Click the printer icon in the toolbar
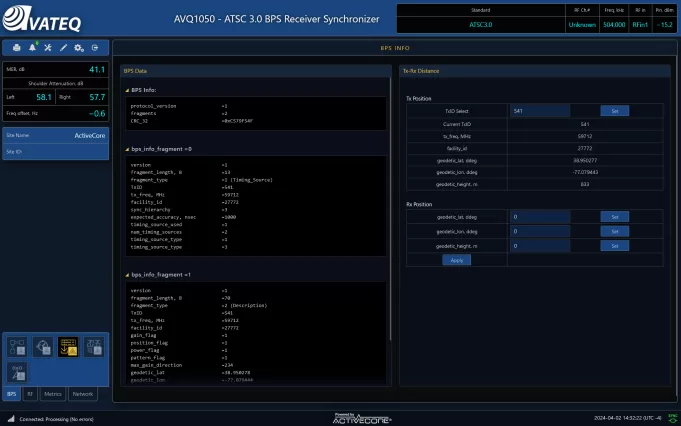Image resolution: width=681 pixels, height=426 pixels. pos(17,48)
